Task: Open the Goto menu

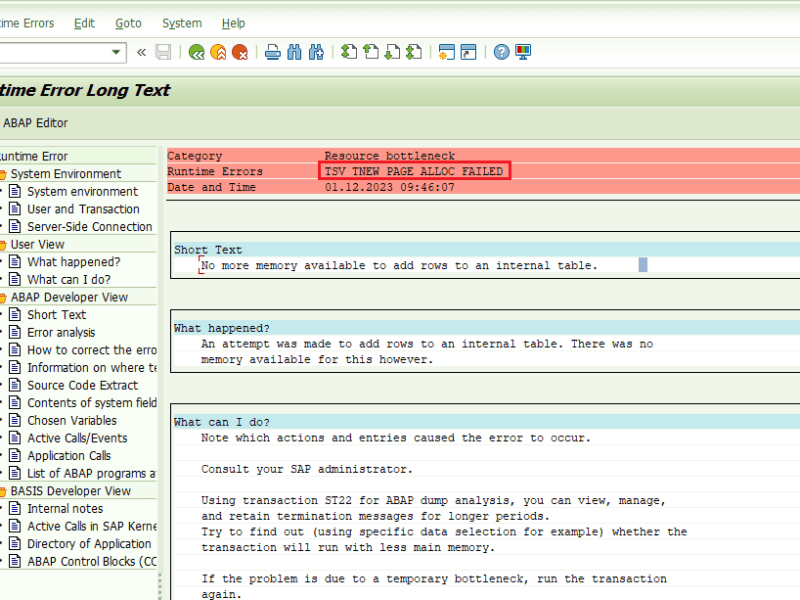Action: click(128, 23)
